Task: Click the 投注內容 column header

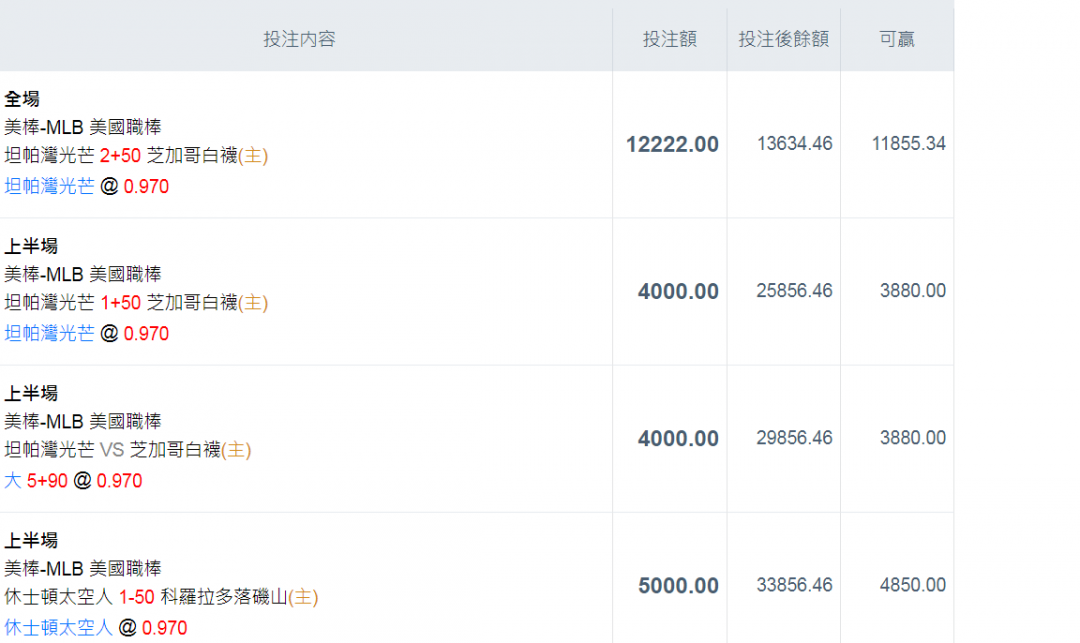Action: coord(299,39)
